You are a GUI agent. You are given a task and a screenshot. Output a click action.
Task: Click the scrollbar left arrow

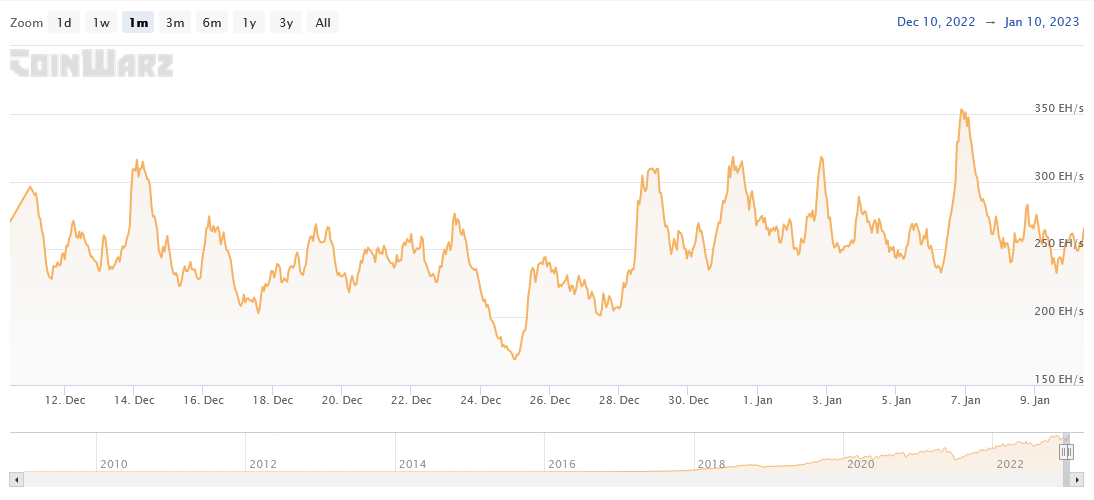click(x=16, y=480)
